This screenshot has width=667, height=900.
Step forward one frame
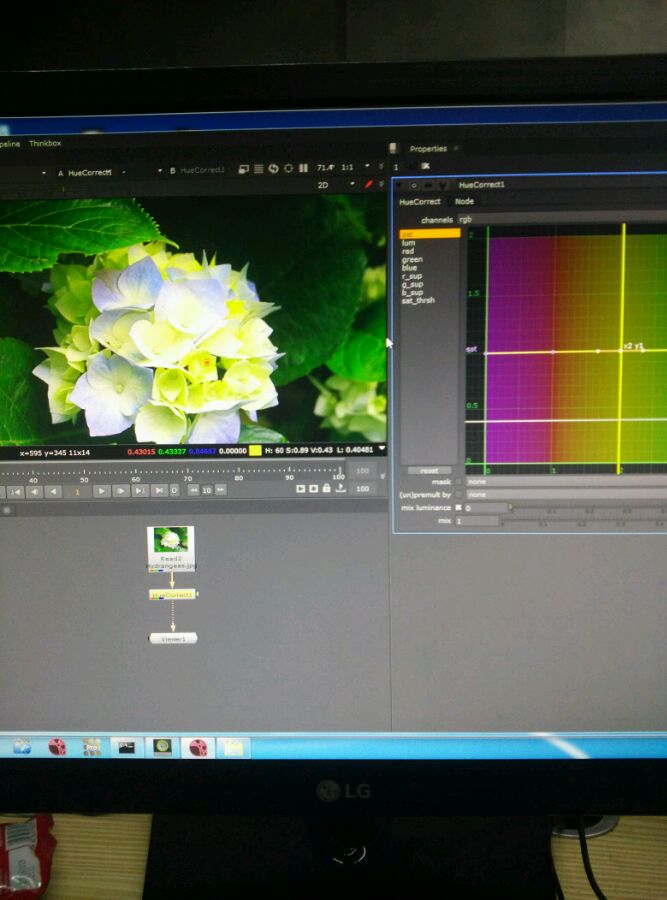(x=121, y=491)
